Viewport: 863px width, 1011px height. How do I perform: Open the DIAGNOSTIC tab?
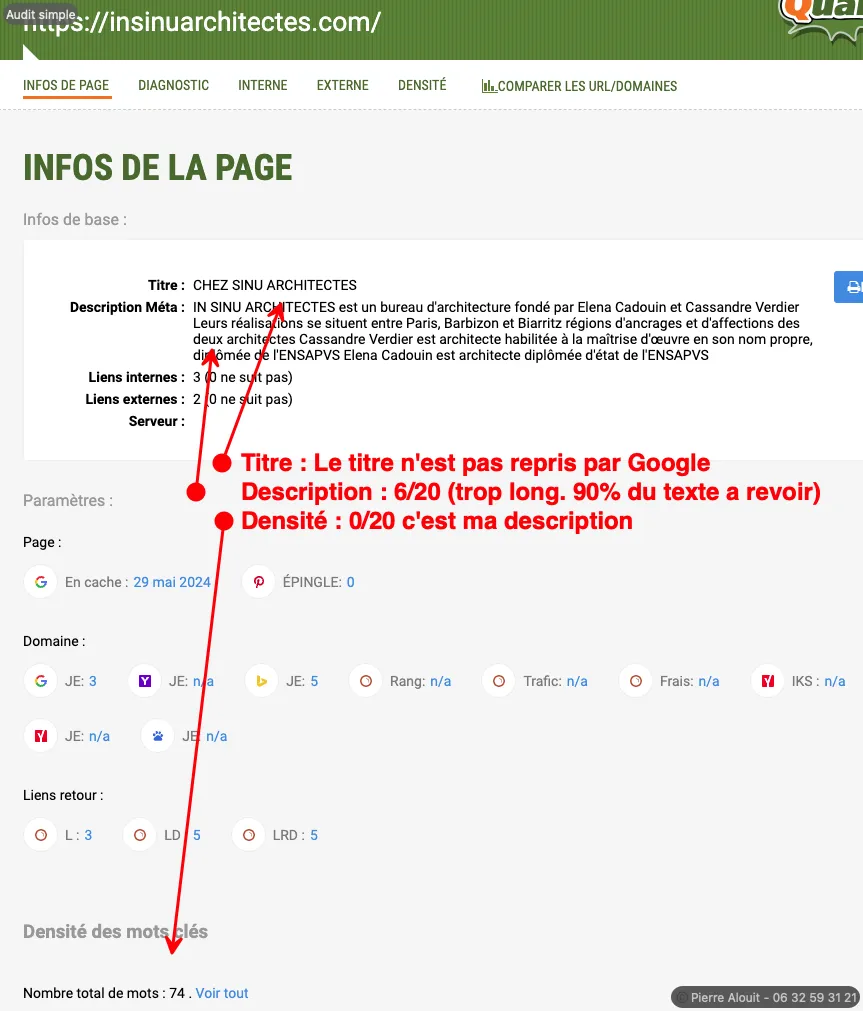point(174,86)
